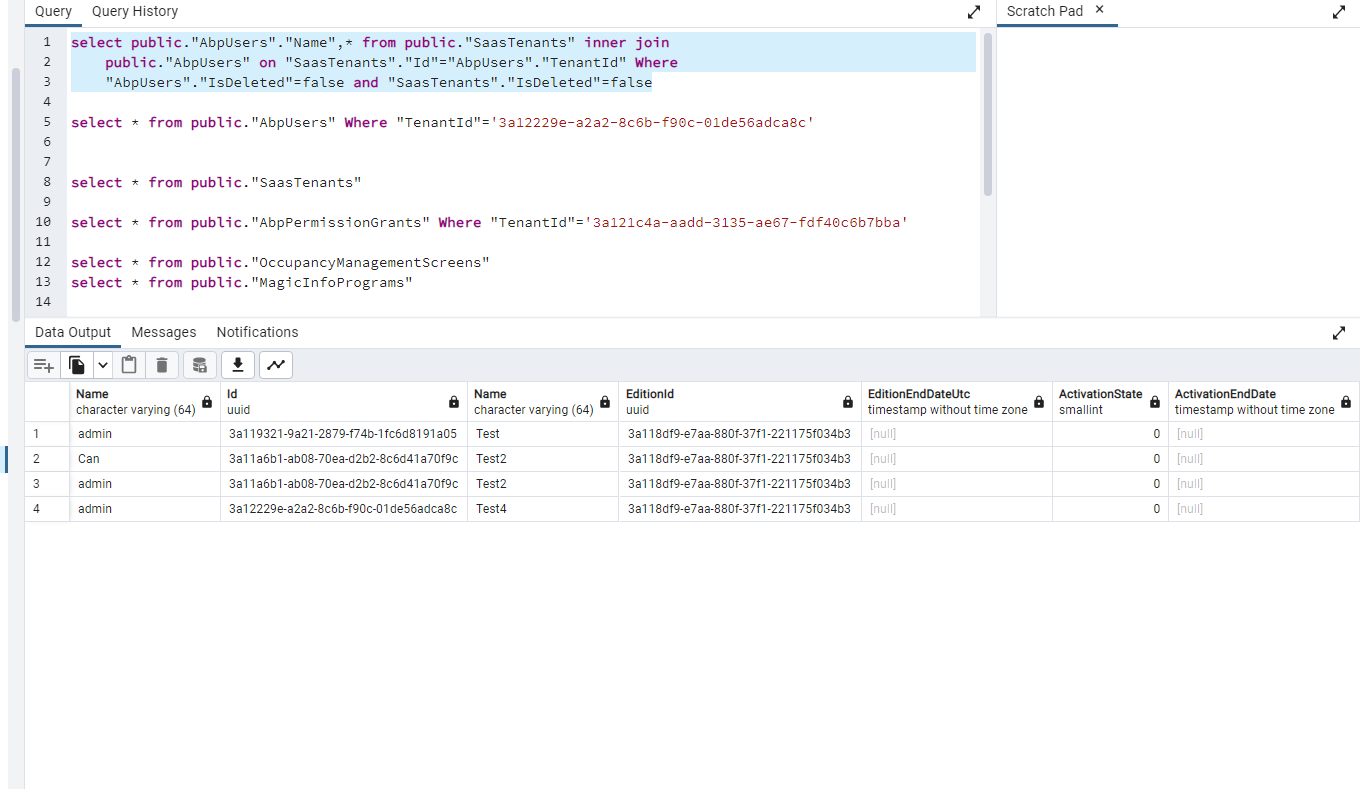
Task: Open the Notifications tab
Action: [257, 332]
